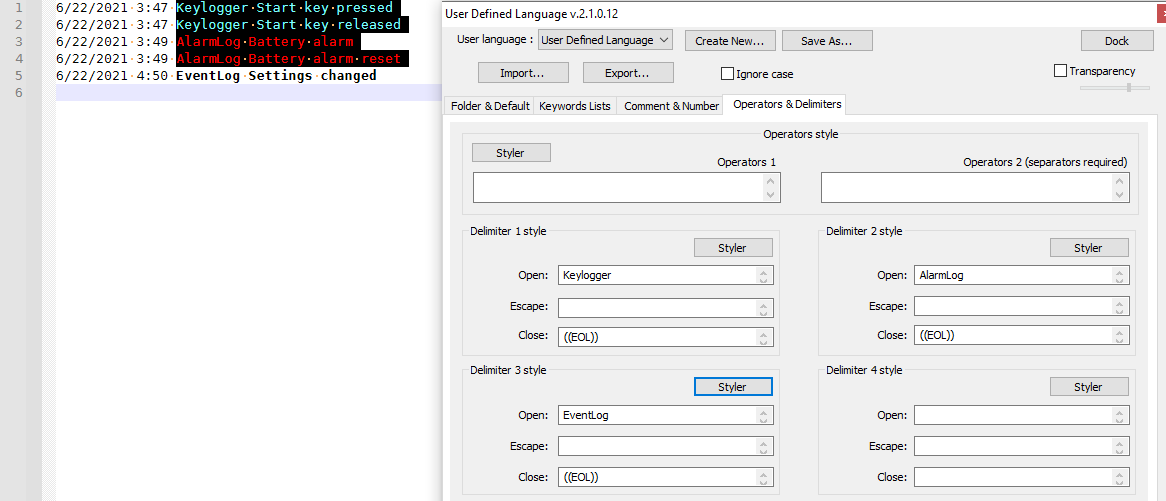Click the Operators 1 box scroll arrows

(771, 187)
